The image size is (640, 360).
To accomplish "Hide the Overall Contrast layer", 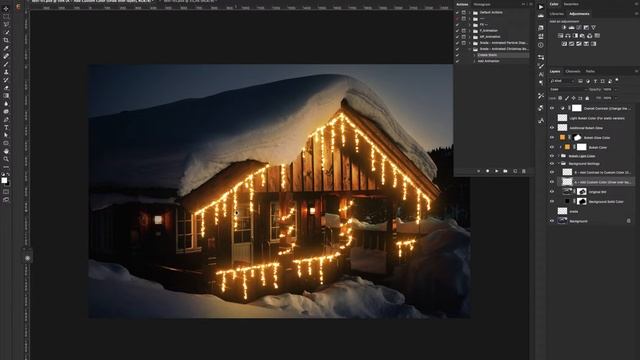I will point(552,108).
